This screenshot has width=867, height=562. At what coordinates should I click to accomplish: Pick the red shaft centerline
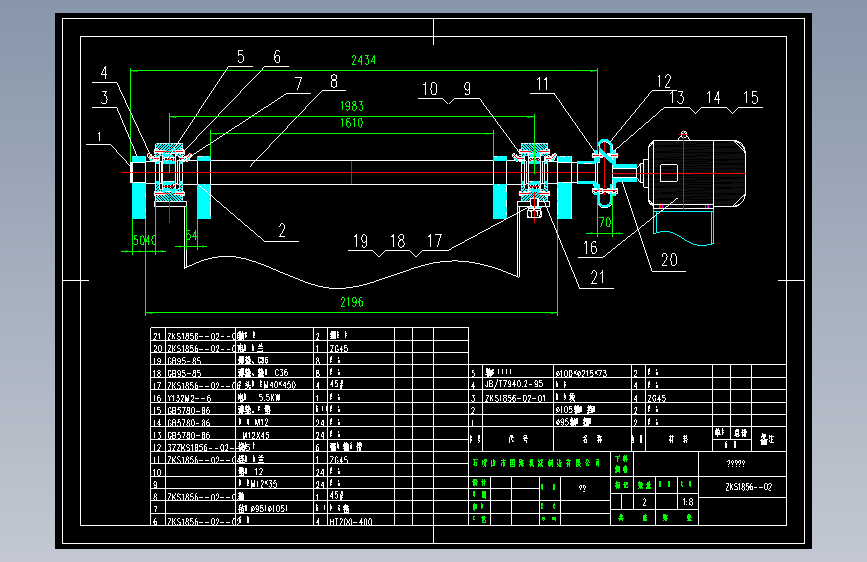point(434,173)
